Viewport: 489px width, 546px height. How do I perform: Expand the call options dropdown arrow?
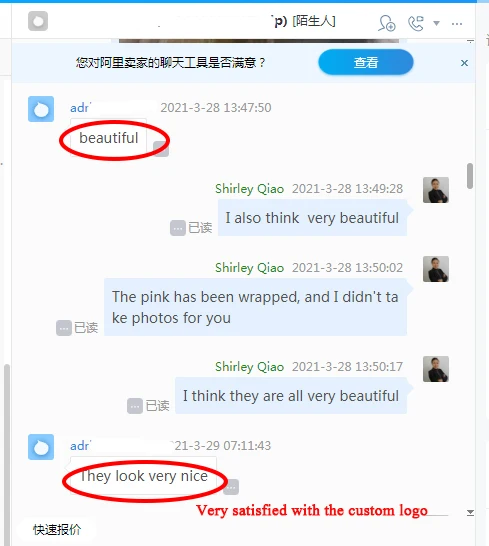[436, 23]
